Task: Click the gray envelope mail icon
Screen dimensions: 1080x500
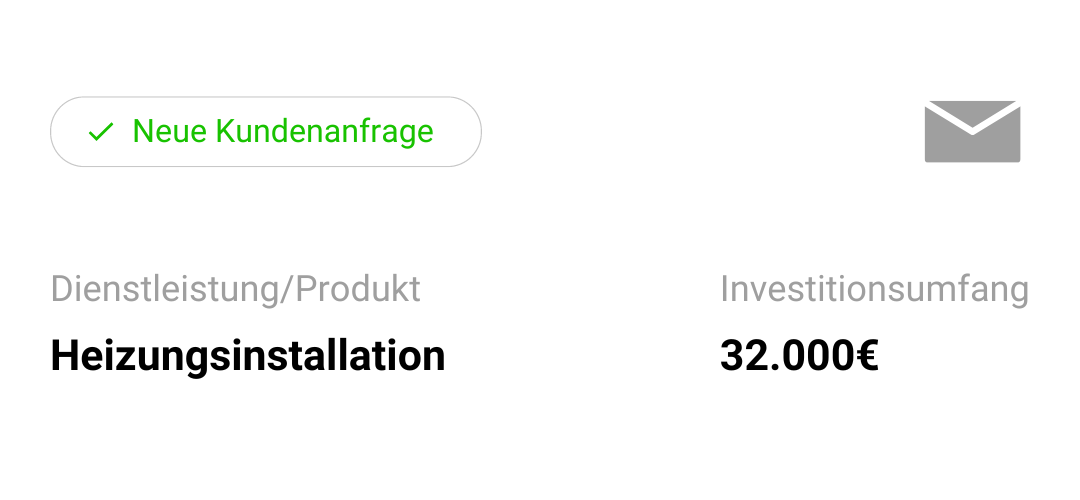Action: (972, 132)
